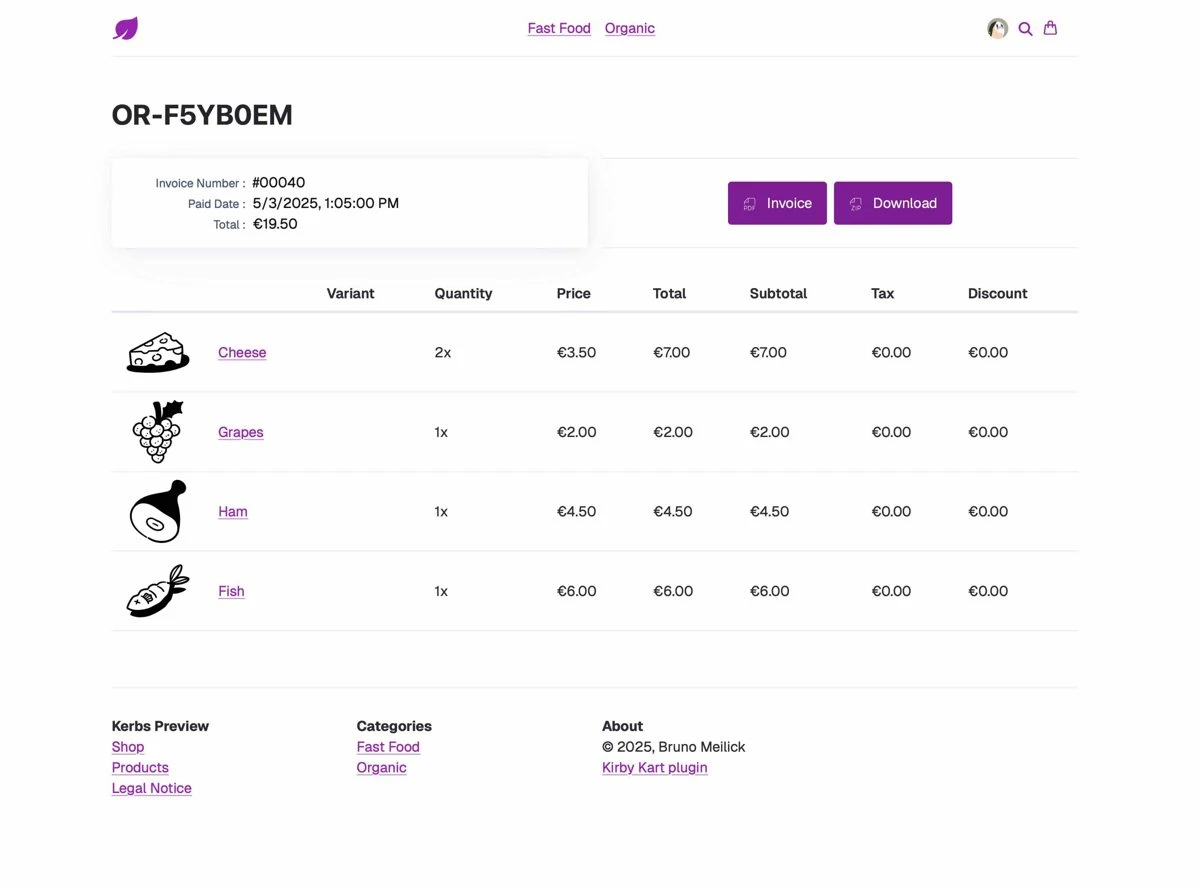Open Fast Food footer category
The image size is (1200, 890).
tap(388, 747)
